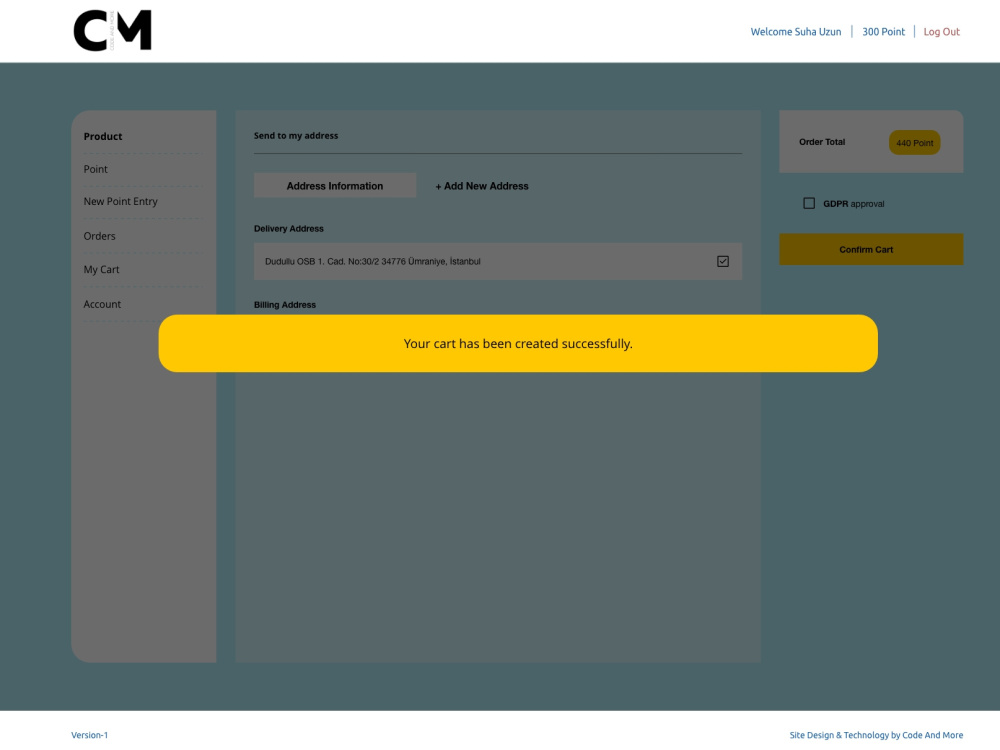The width and height of the screenshot is (1000, 750).
Task: Open the Product menu item
Action: pos(103,136)
